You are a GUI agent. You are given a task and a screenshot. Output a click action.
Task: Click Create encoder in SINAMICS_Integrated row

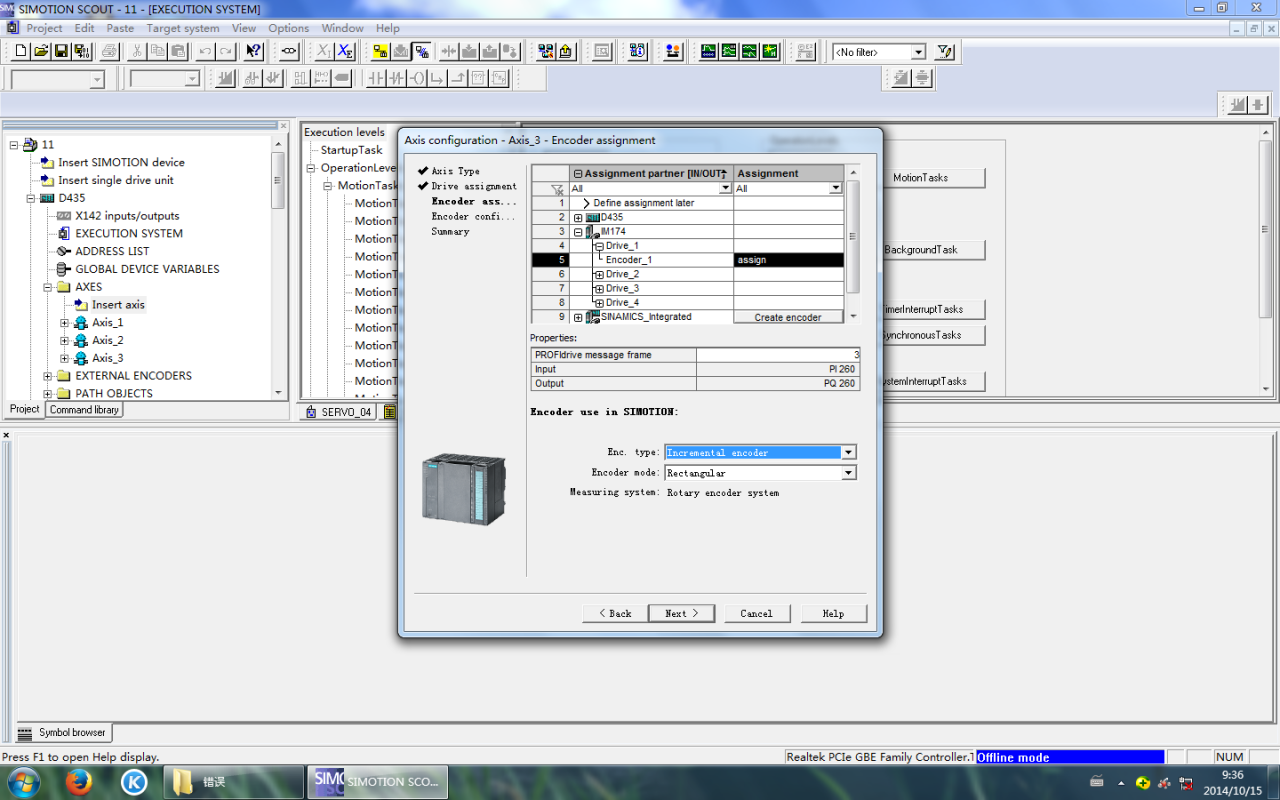point(788,317)
